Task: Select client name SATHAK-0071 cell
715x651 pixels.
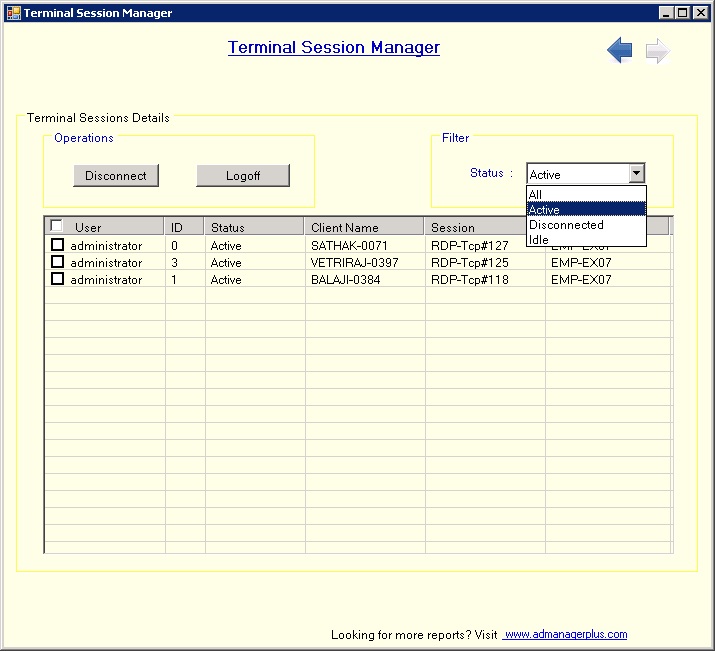Action: coord(349,246)
